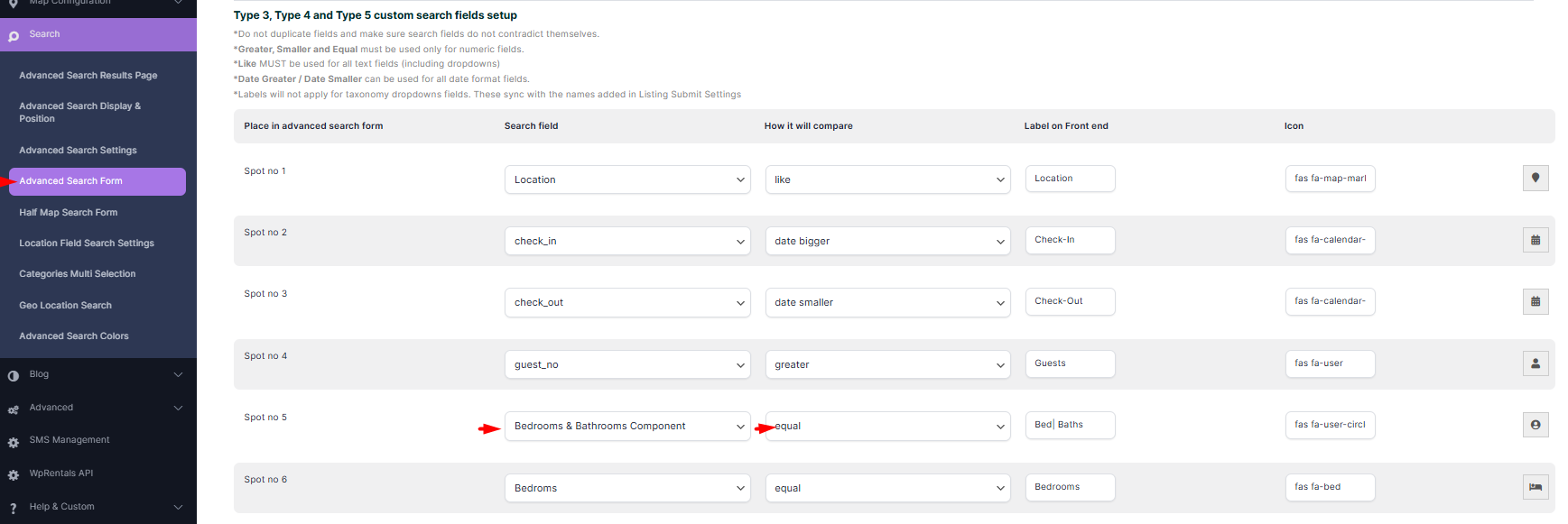The height and width of the screenshot is (524, 1568).
Task: Click the fas fa-user icon text field
Action: 1330,363
